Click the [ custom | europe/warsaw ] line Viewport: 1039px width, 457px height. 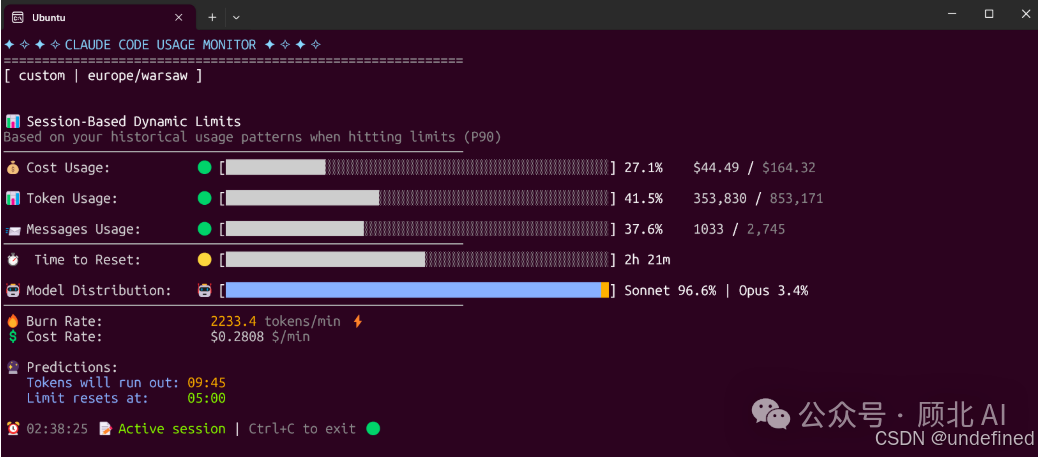[x=103, y=76]
